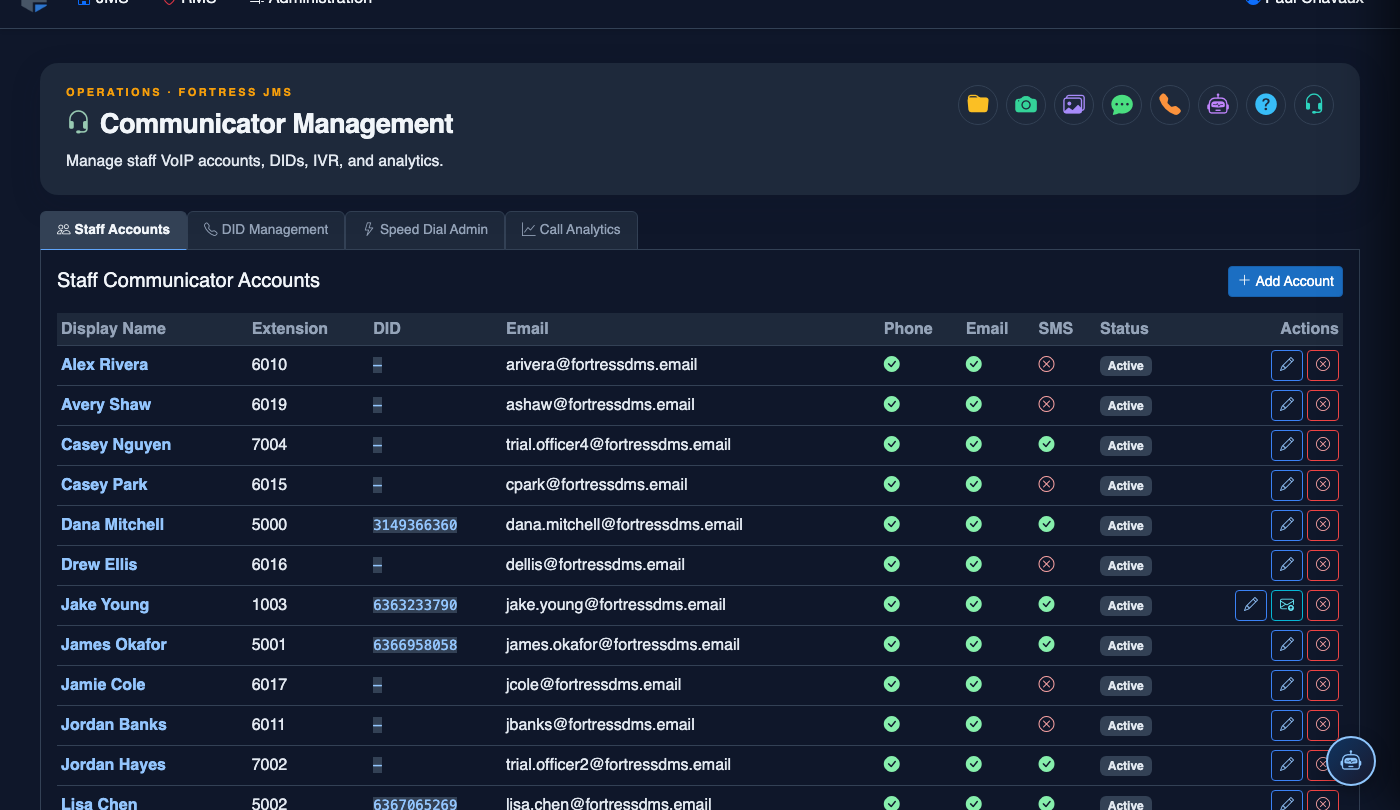Image resolution: width=1400 pixels, height=810 pixels.
Task: Click the orange phone icon
Action: pyautogui.click(x=1170, y=104)
